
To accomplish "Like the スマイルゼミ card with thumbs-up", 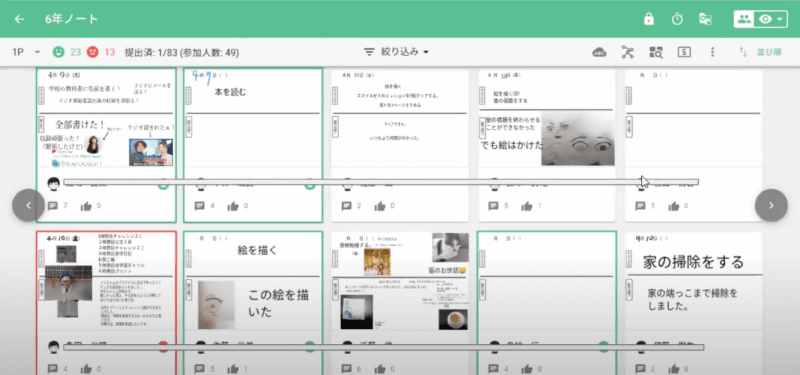I will click(380, 206).
